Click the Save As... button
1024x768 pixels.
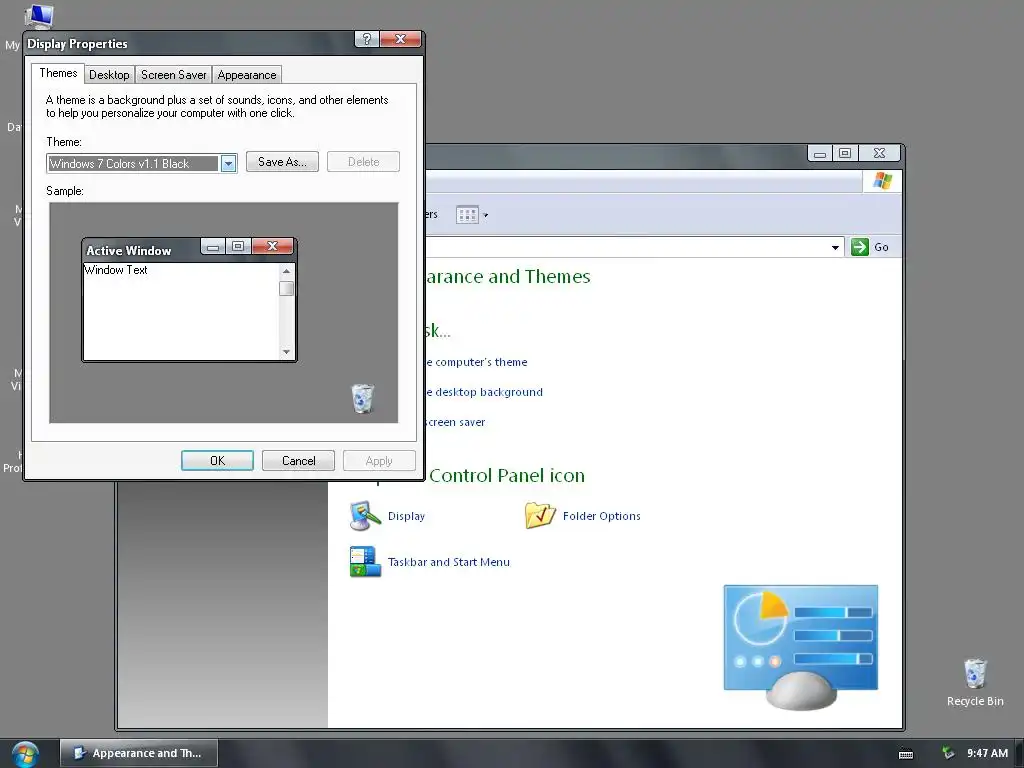(x=282, y=162)
